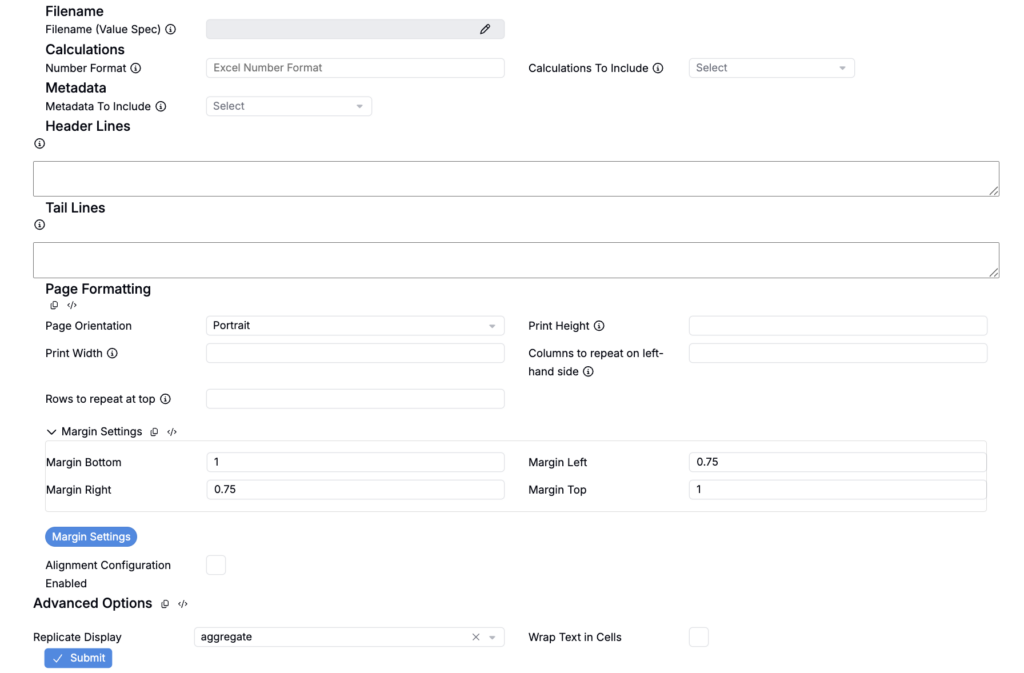This screenshot has height=673, width=1024.
Task: Click info icon beside Filename (Value Spec)
Action: point(170,30)
